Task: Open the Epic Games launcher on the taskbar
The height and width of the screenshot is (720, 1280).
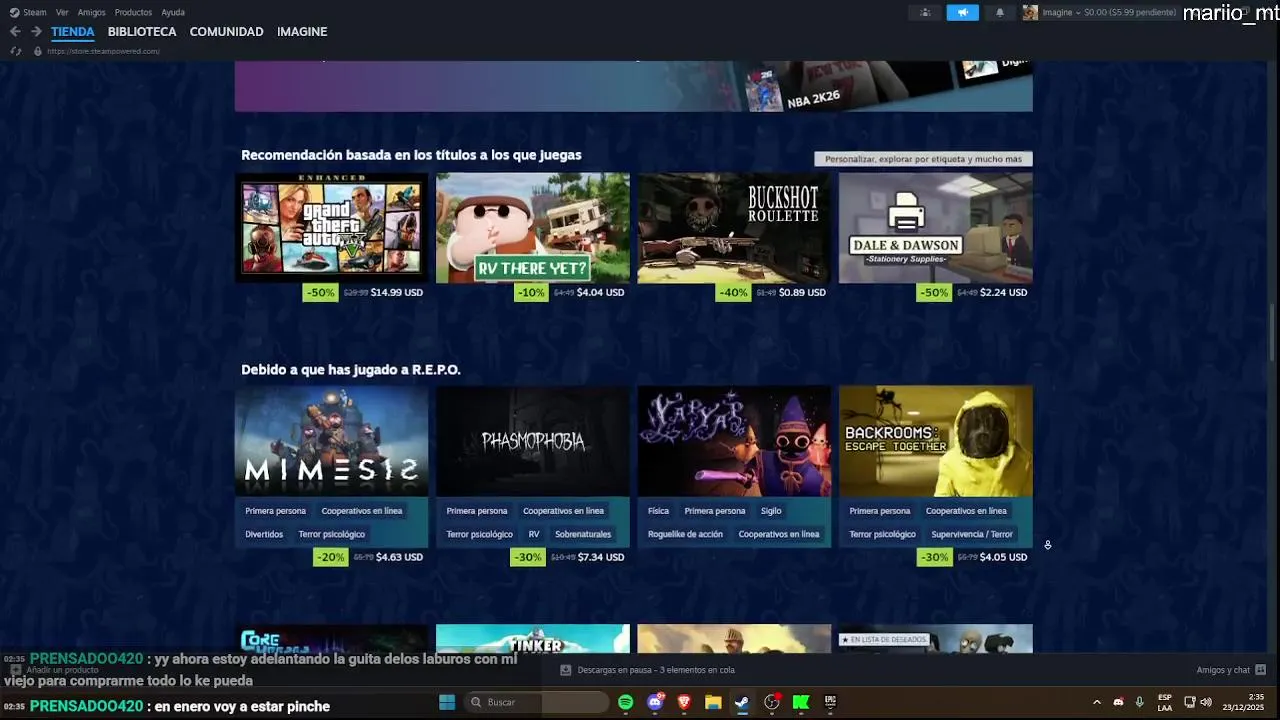Action: point(830,702)
